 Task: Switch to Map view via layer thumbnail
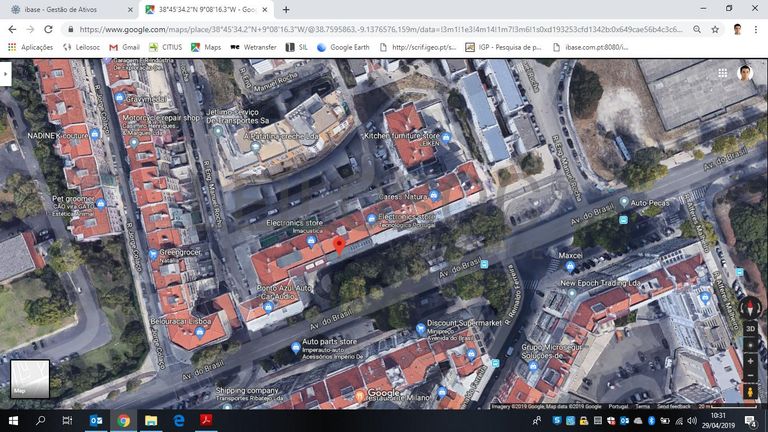pyautogui.click(x=30, y=379)
